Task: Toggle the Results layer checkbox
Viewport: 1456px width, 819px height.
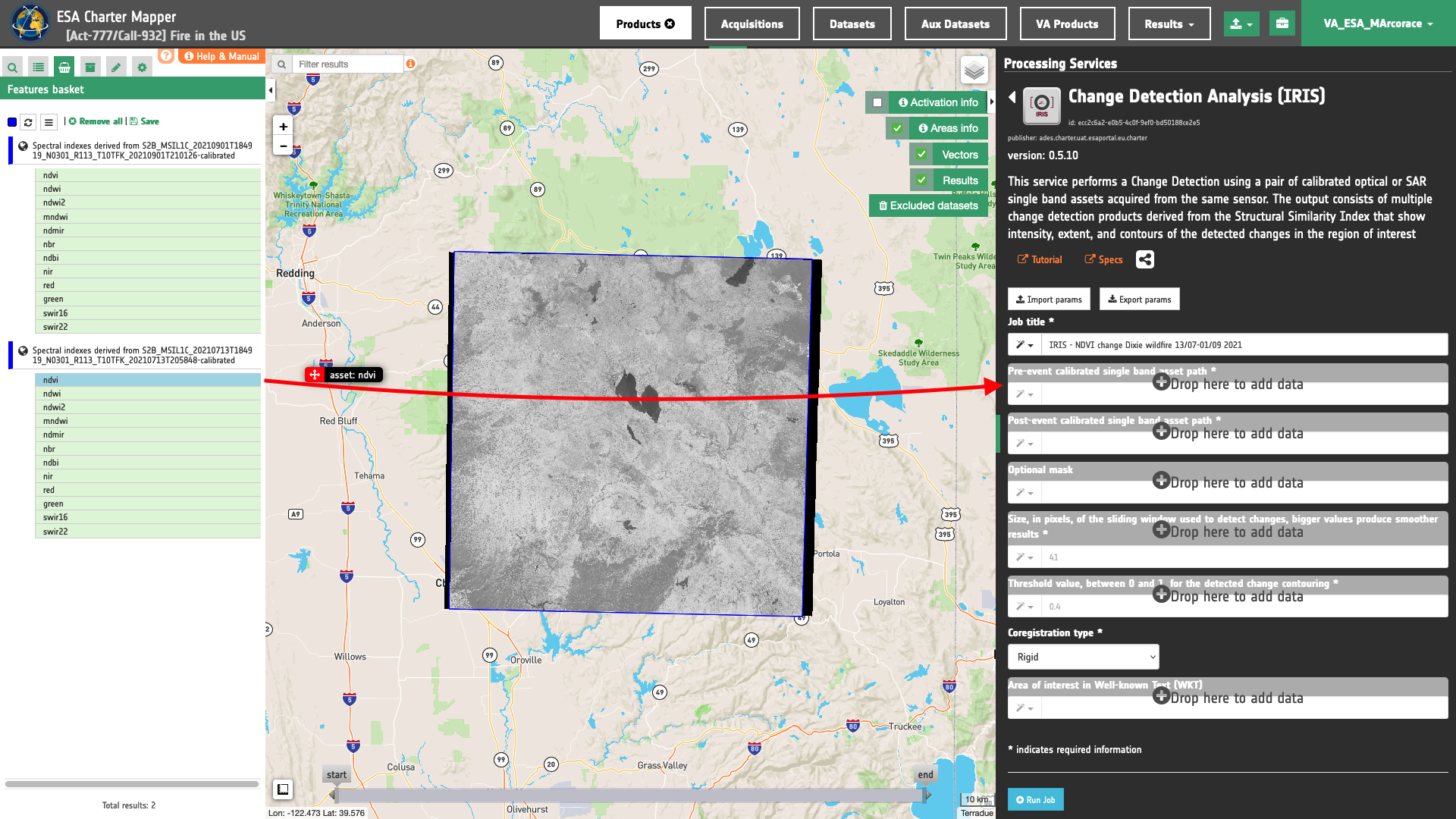Action: (921, 180)
